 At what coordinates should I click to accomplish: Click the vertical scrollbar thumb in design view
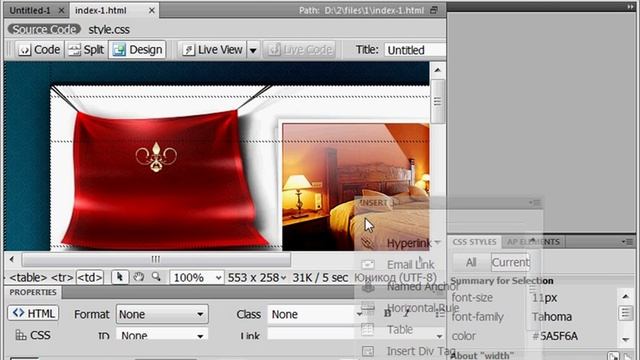(x=438, y=101)
